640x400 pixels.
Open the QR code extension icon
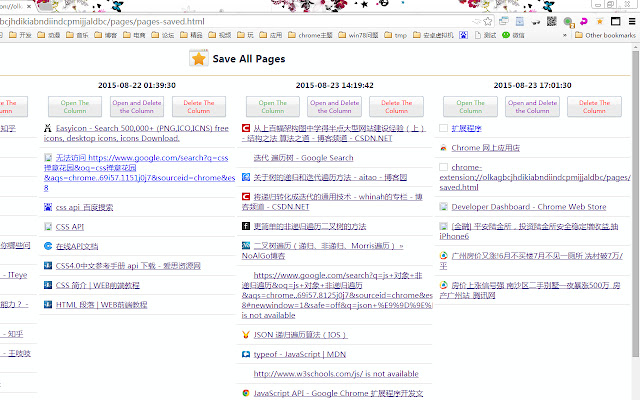(551, 21)
